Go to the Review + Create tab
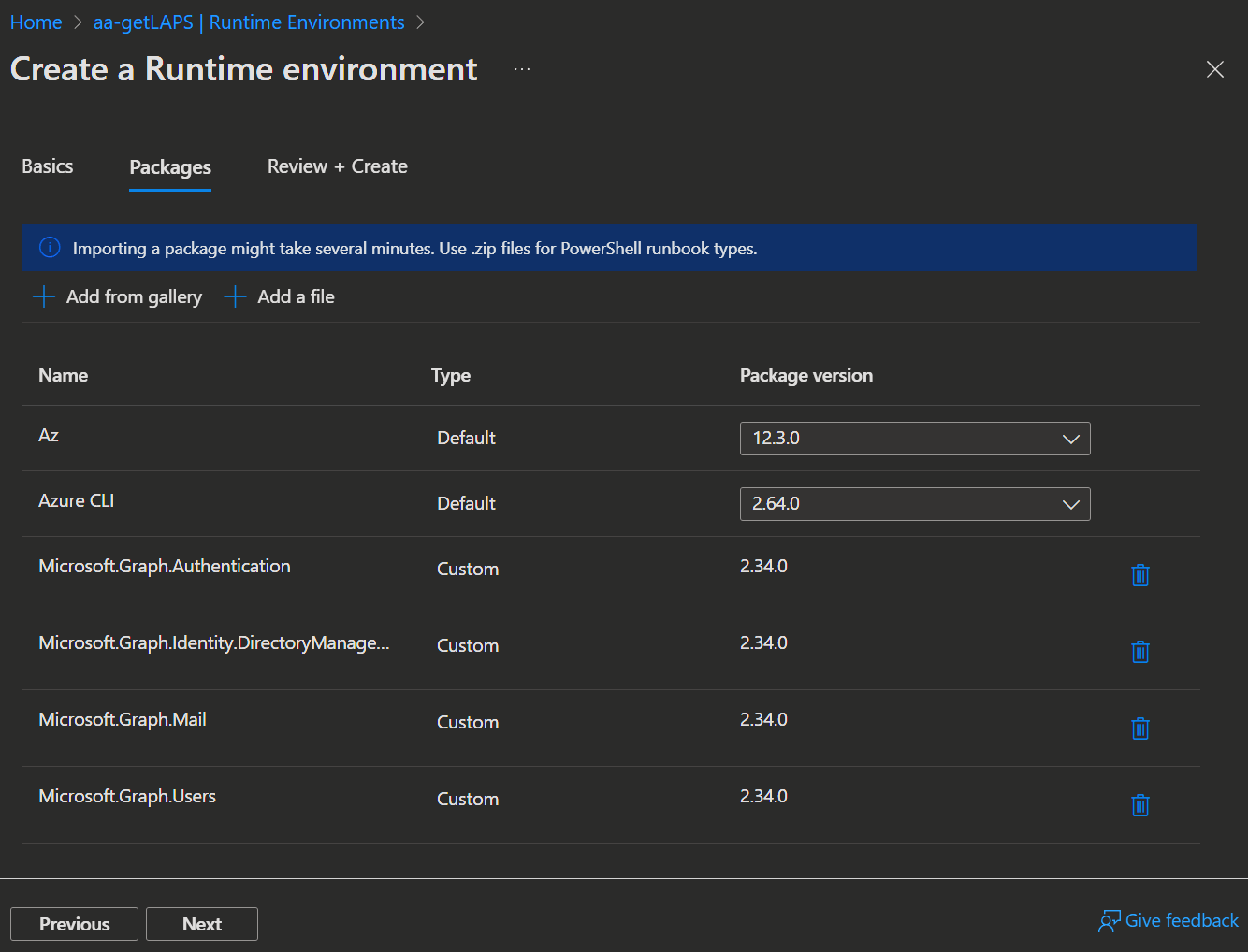 tap(337, 166)
